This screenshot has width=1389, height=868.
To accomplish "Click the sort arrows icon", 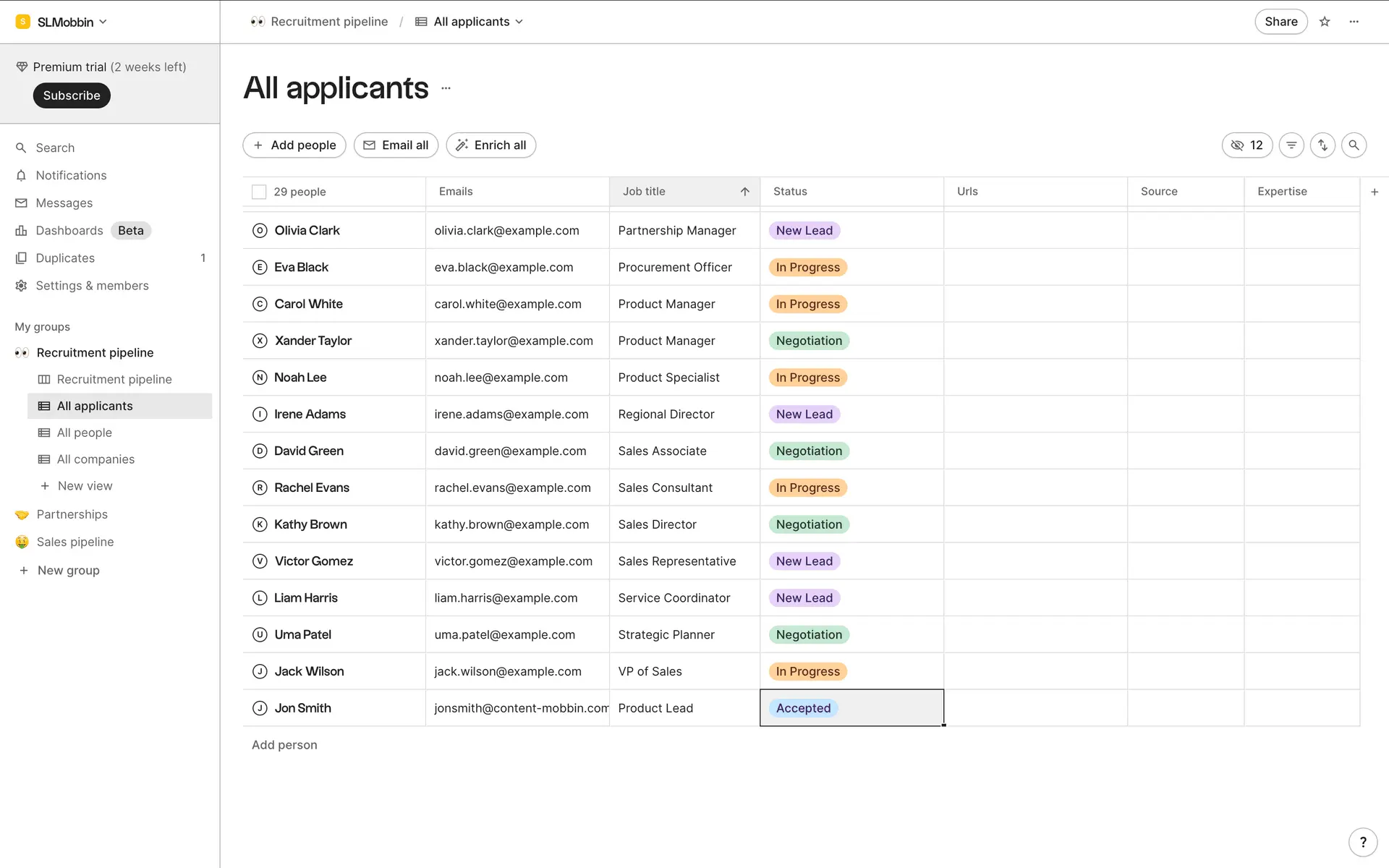I will (1322, 145).
